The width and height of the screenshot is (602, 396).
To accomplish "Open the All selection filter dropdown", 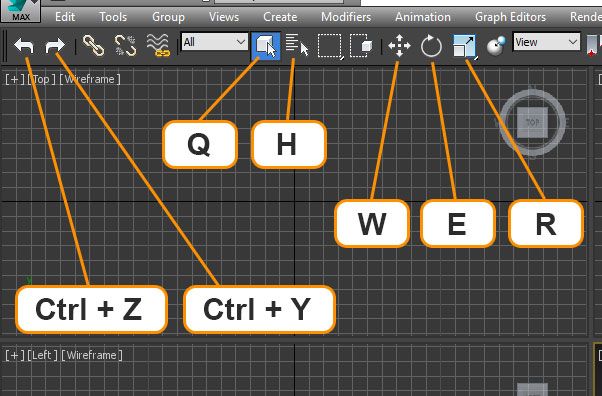I will click(215, 41).
